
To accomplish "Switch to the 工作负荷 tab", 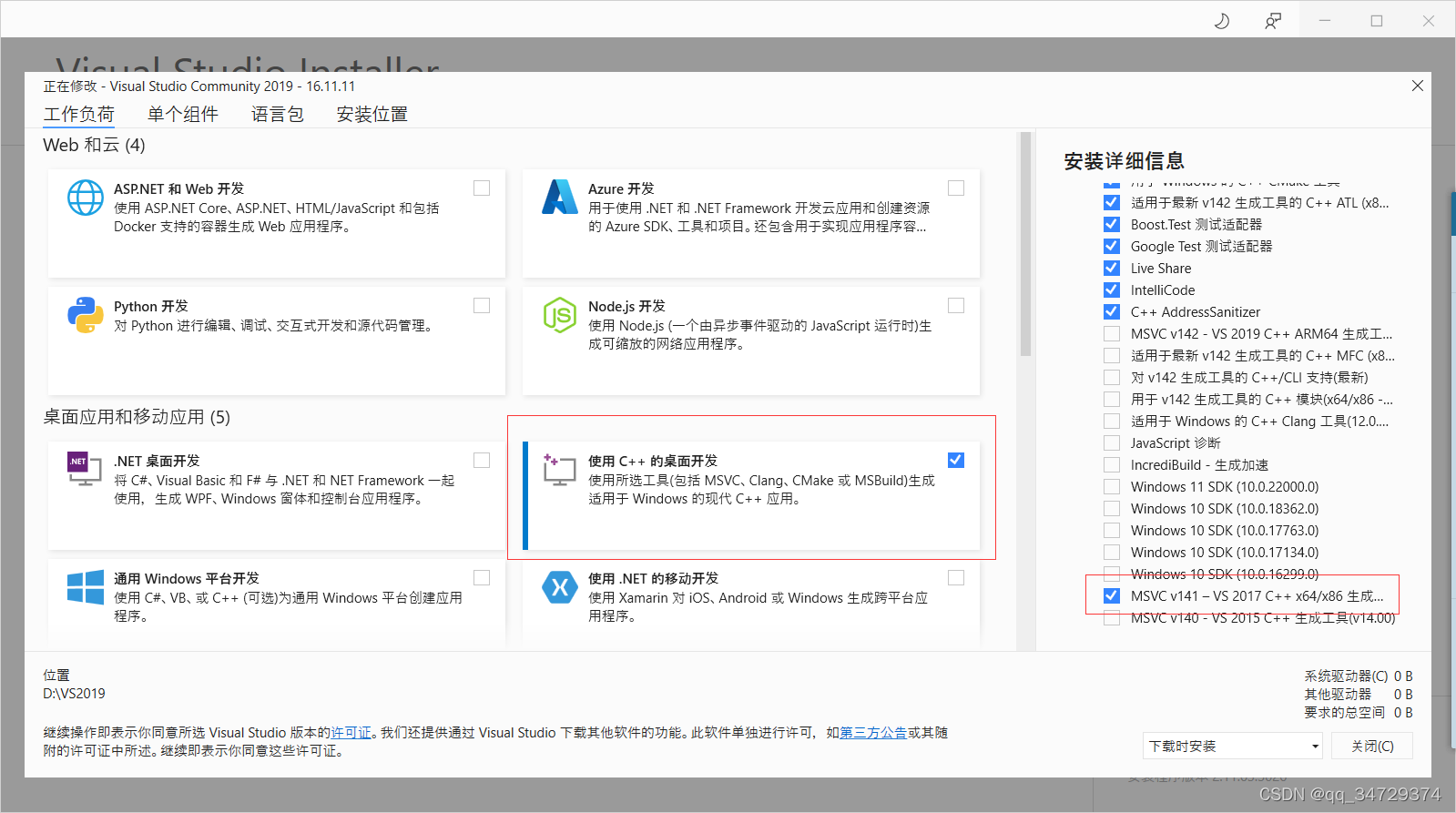I will 79,114.
